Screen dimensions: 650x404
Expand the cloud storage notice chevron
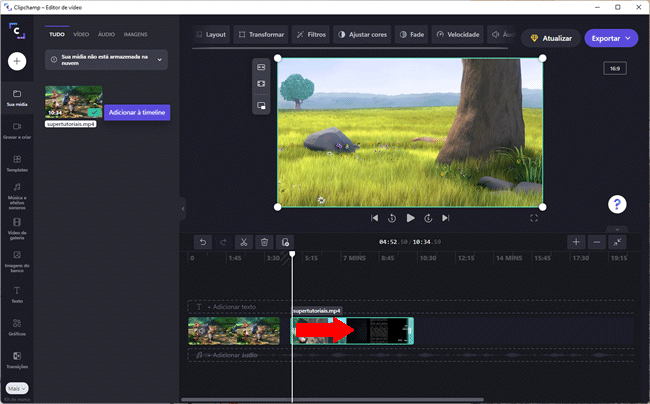159,60
